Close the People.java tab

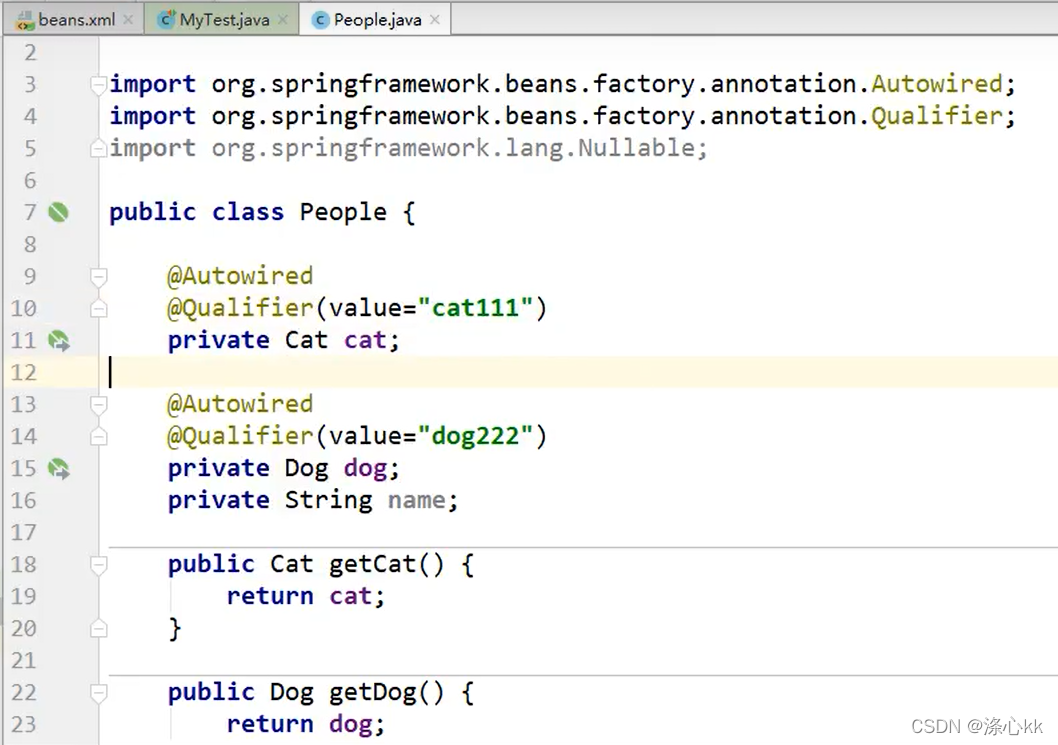coord(435,20)
